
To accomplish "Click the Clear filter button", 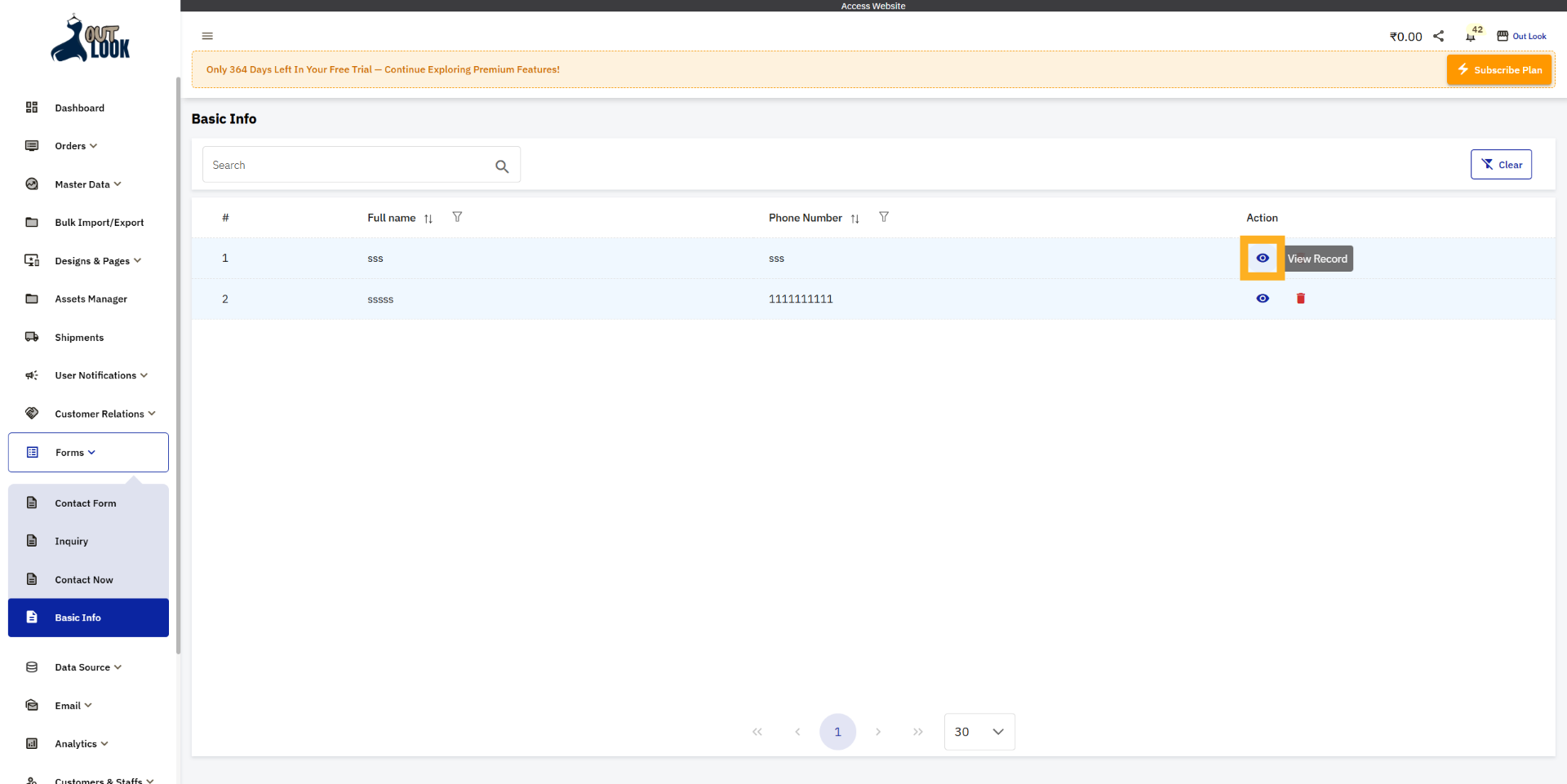I will tap(1501, 164).
